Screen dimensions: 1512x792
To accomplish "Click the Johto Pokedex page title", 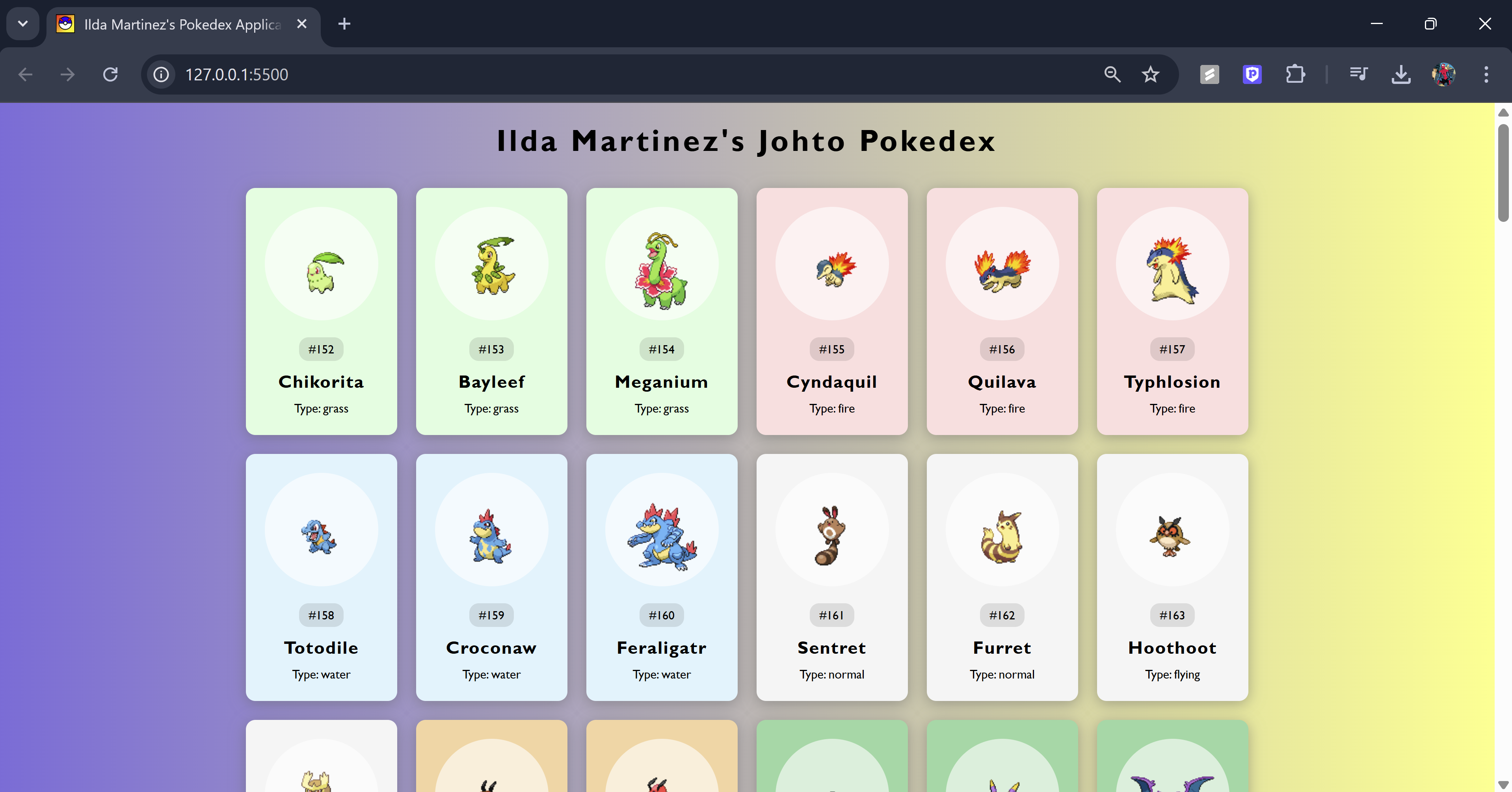I will (747, 141).
